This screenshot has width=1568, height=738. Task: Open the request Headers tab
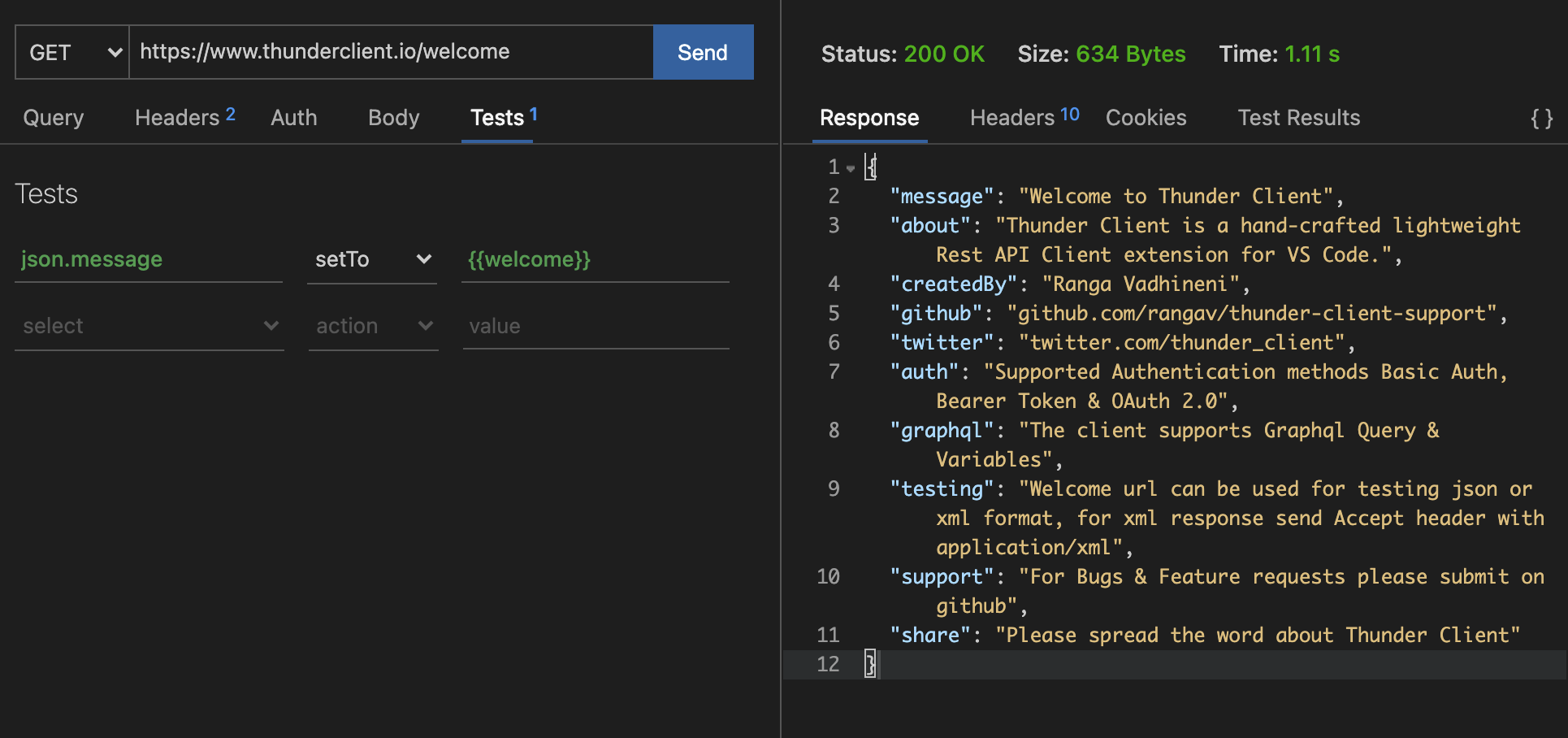click(x=178, y=118)
